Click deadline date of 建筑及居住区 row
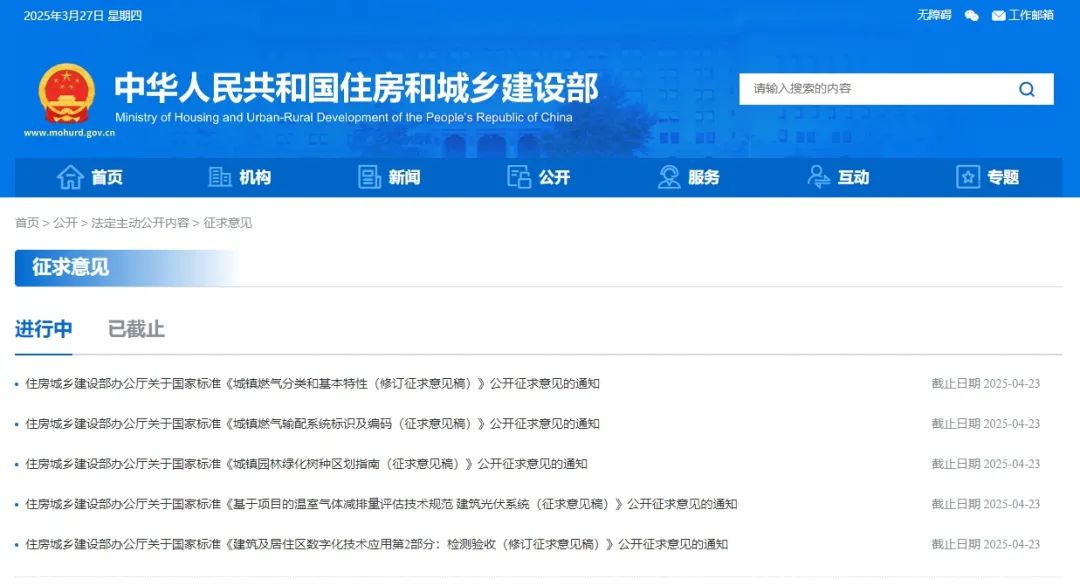 pyautogui.click(x=986, y=544)
